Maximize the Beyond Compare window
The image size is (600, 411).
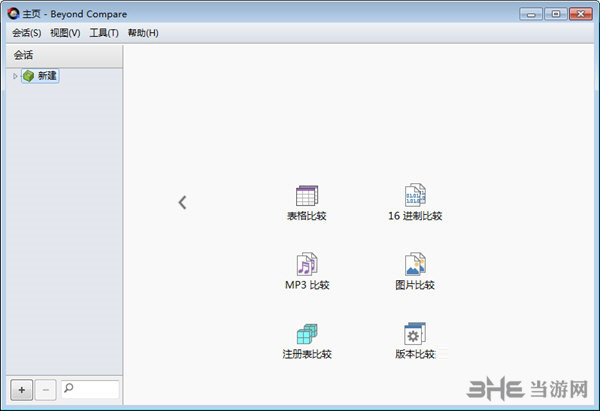pos(556,14)
